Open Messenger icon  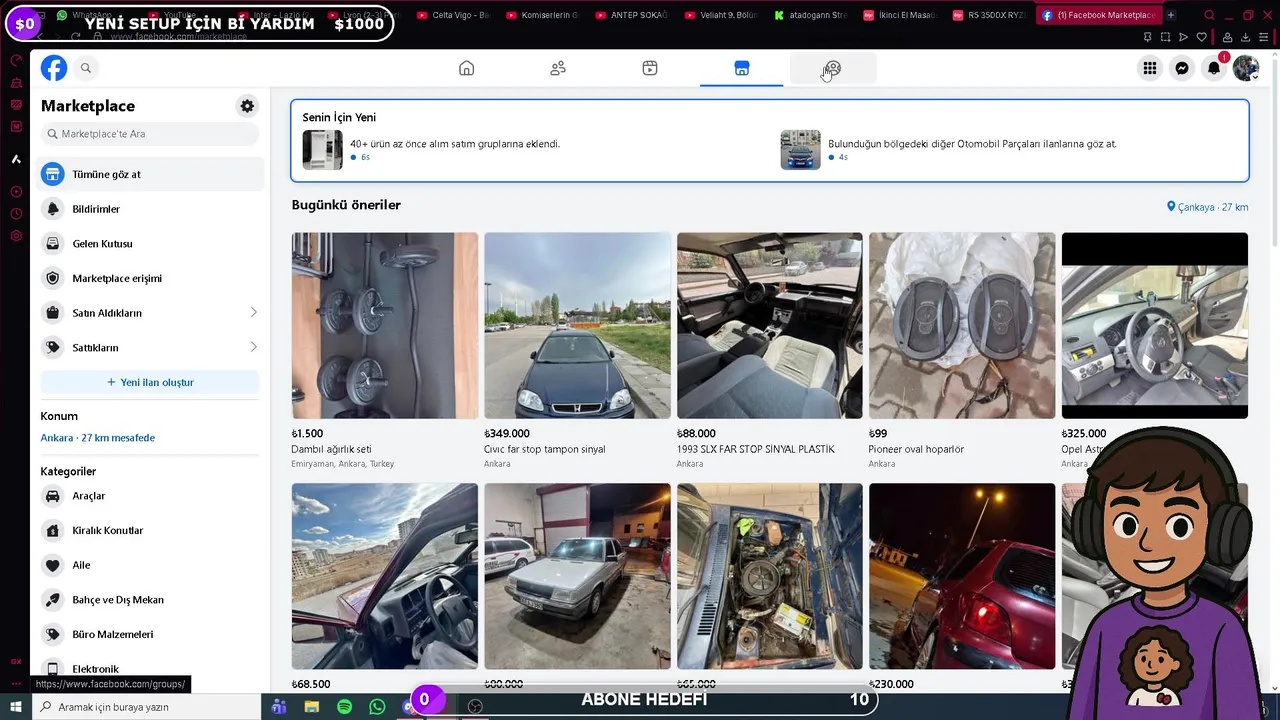(1182, 68)
